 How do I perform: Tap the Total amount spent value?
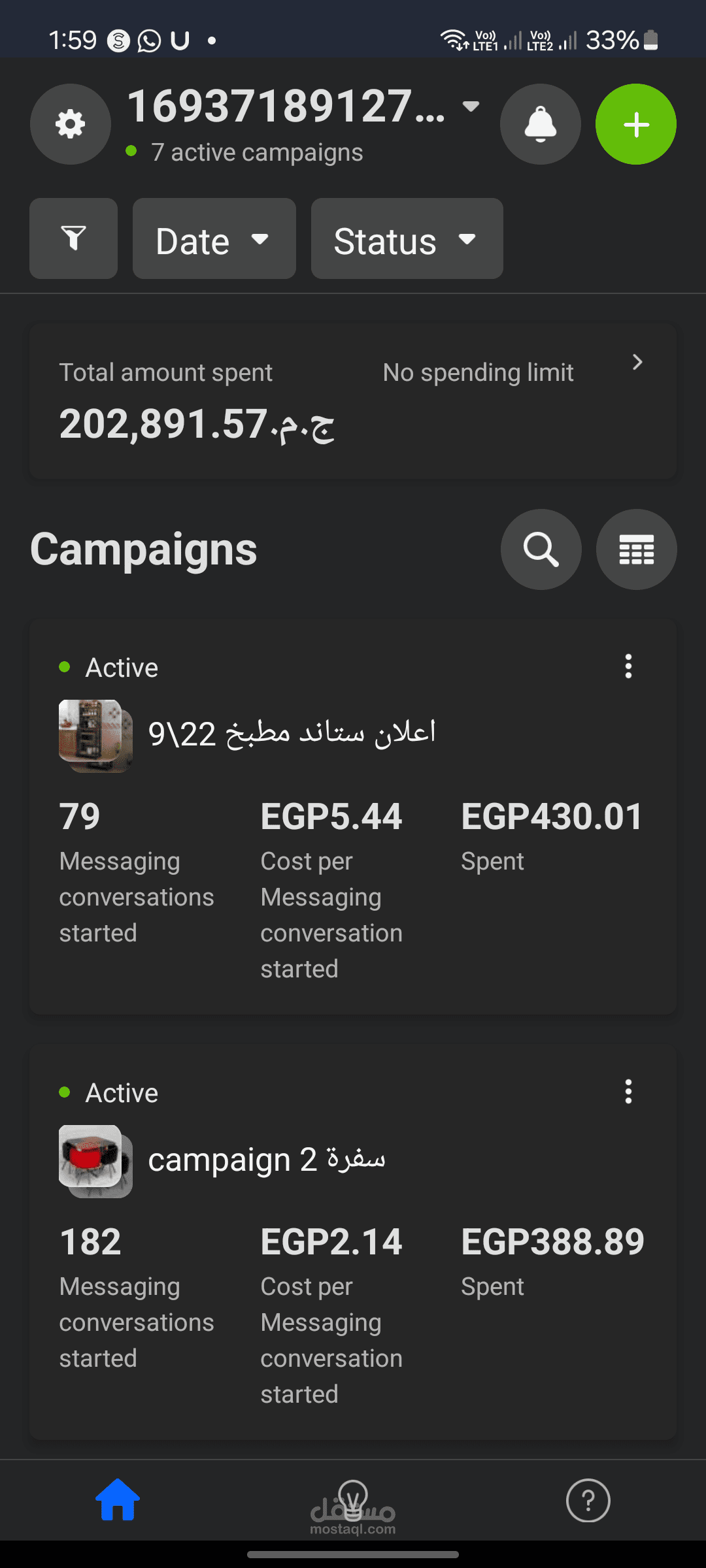(x=197, y=425)
